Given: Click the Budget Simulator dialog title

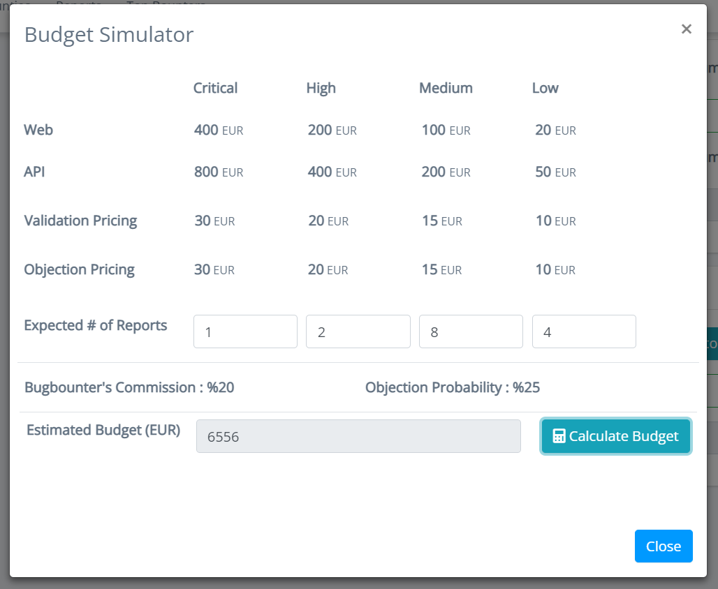Looking at the screenshot, I should pyautogui.click(x=109, y=35).
